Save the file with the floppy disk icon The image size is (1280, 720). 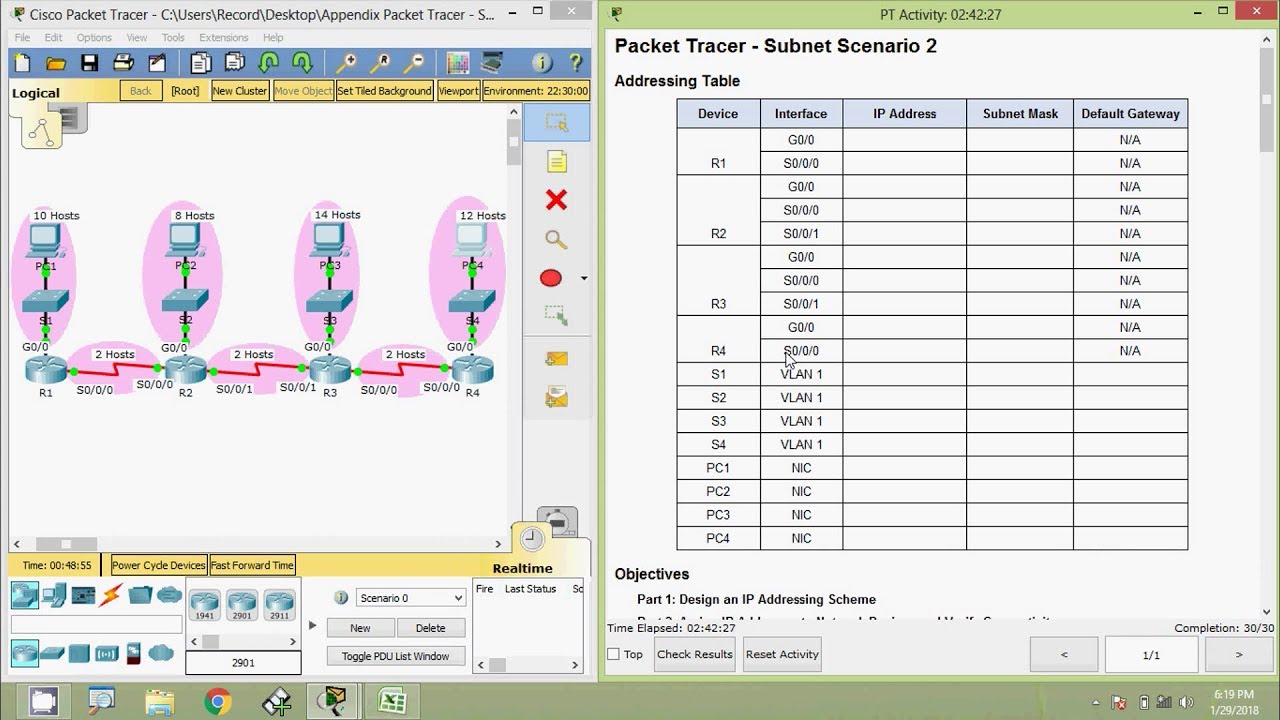pos(89,63)
